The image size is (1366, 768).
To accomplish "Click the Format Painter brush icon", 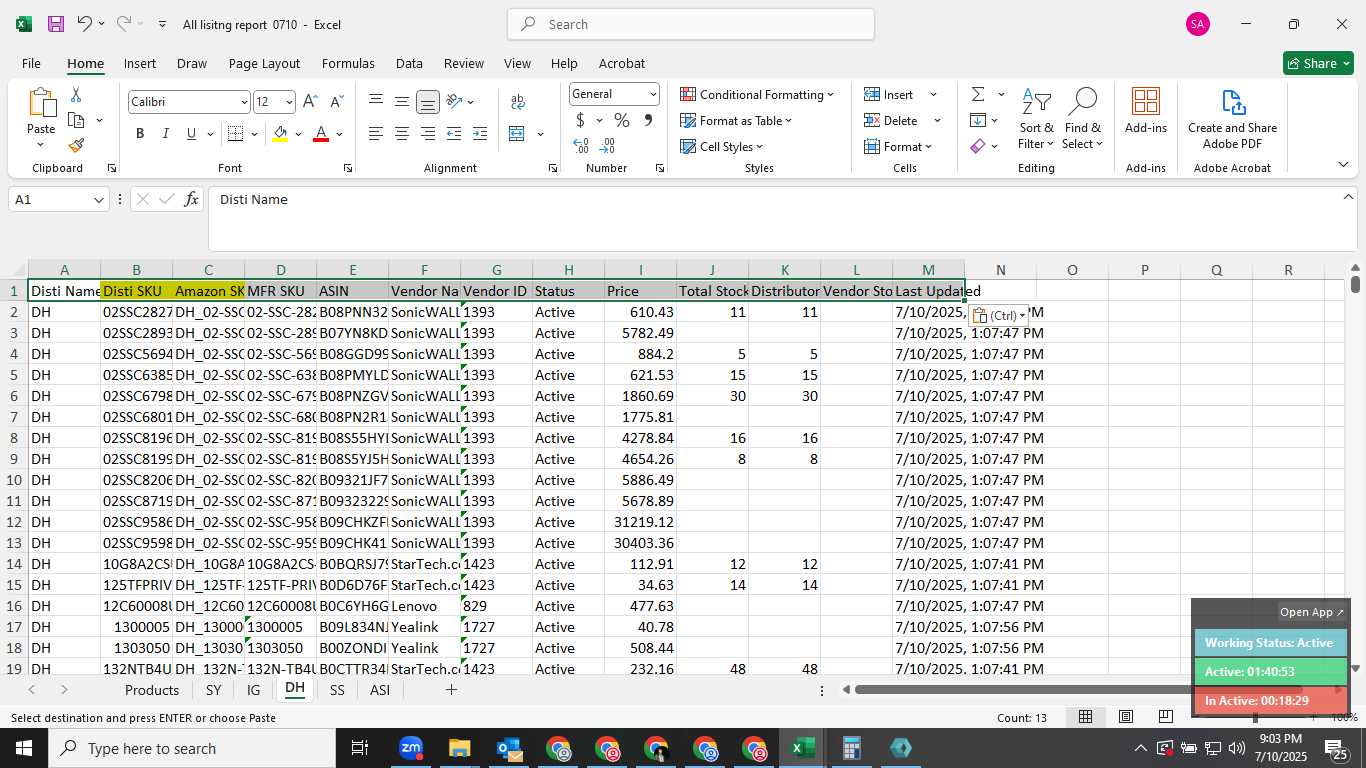I will tap(76, 145).
